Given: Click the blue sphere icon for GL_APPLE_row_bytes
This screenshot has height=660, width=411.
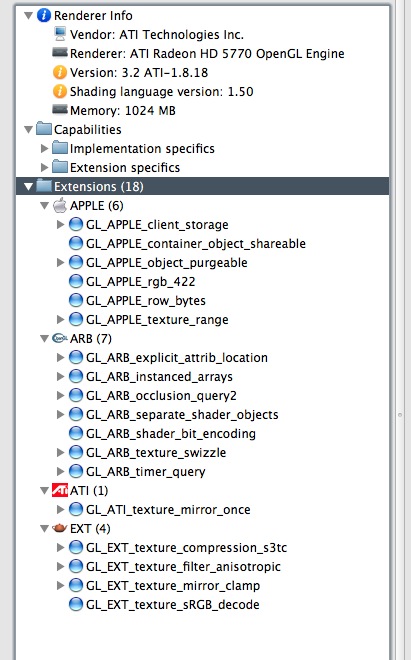Looking at the screenshot, I should (x=76, y=300).
